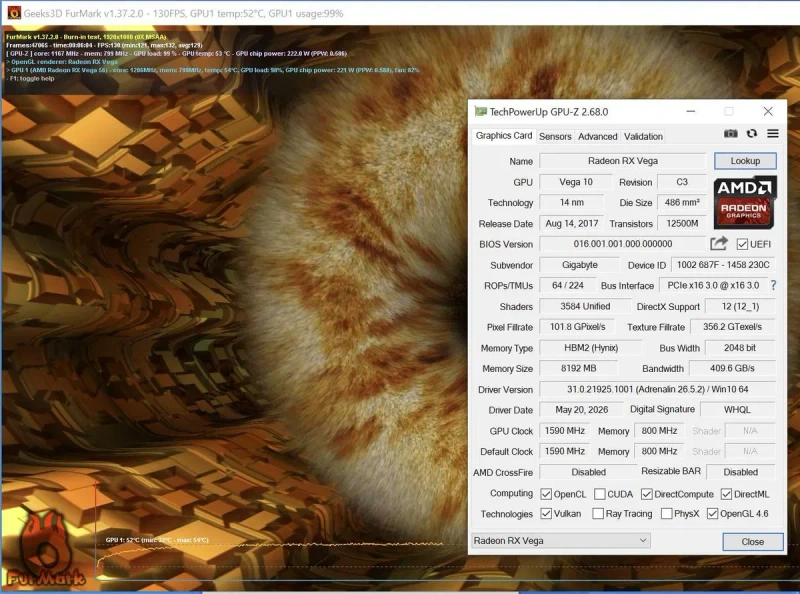Open the Advanced tab
Viewport: 800px width, 594px height.
[x=597, y=136]
